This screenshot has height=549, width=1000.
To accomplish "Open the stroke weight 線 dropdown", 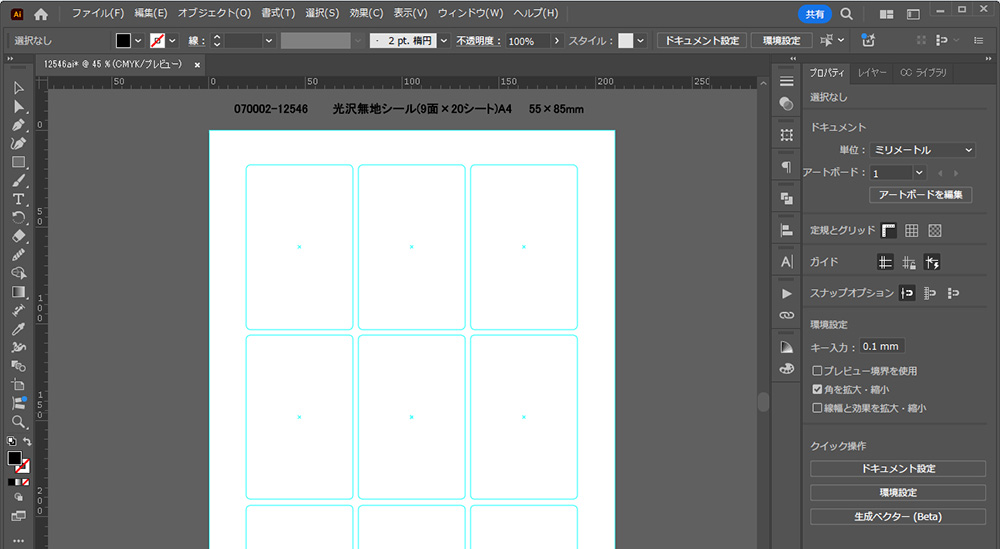I will (269, 41).
